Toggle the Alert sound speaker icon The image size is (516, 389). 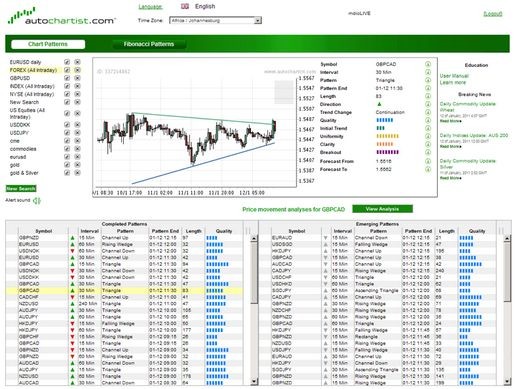(37, 200)
